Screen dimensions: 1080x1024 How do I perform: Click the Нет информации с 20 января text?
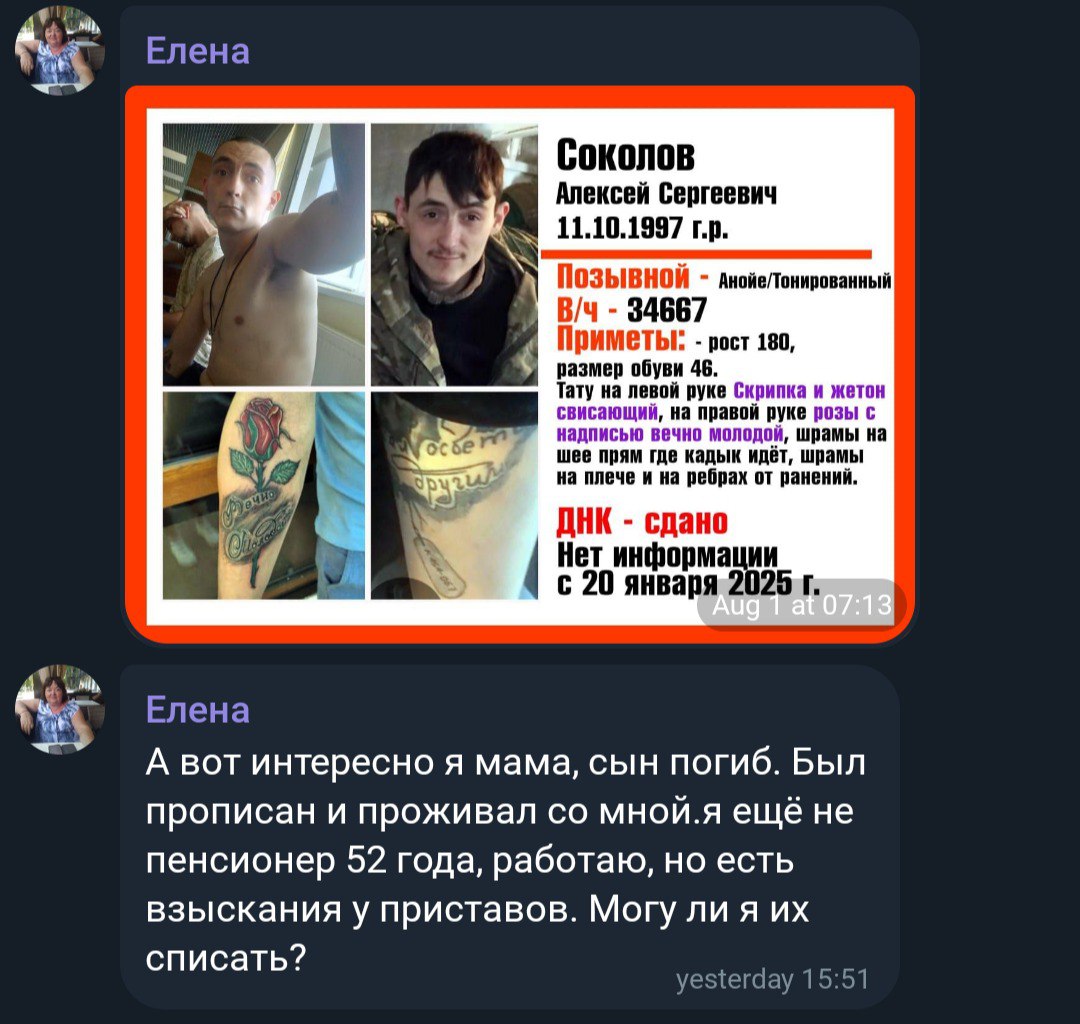tap(688, 569)
